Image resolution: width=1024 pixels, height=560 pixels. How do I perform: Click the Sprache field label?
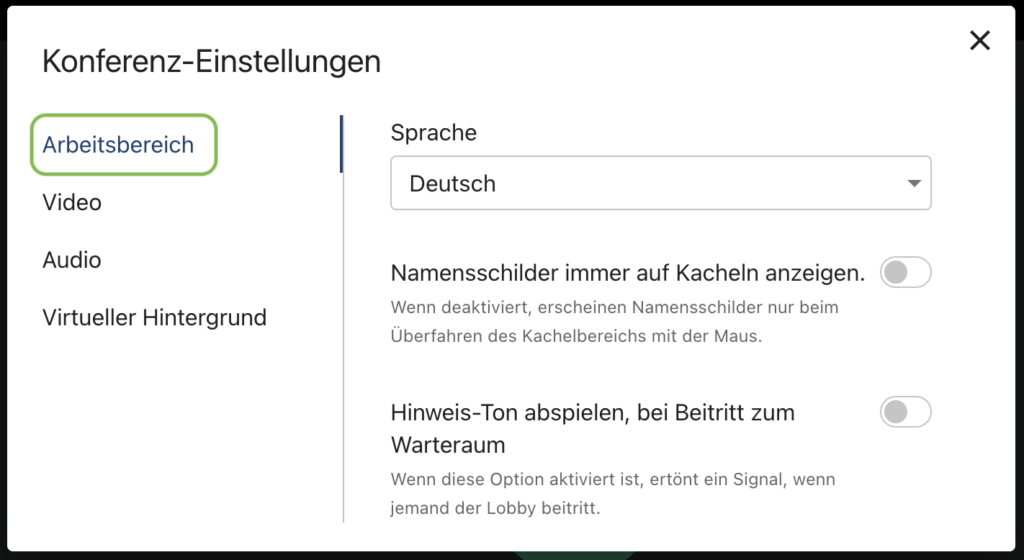click(433, 132)
